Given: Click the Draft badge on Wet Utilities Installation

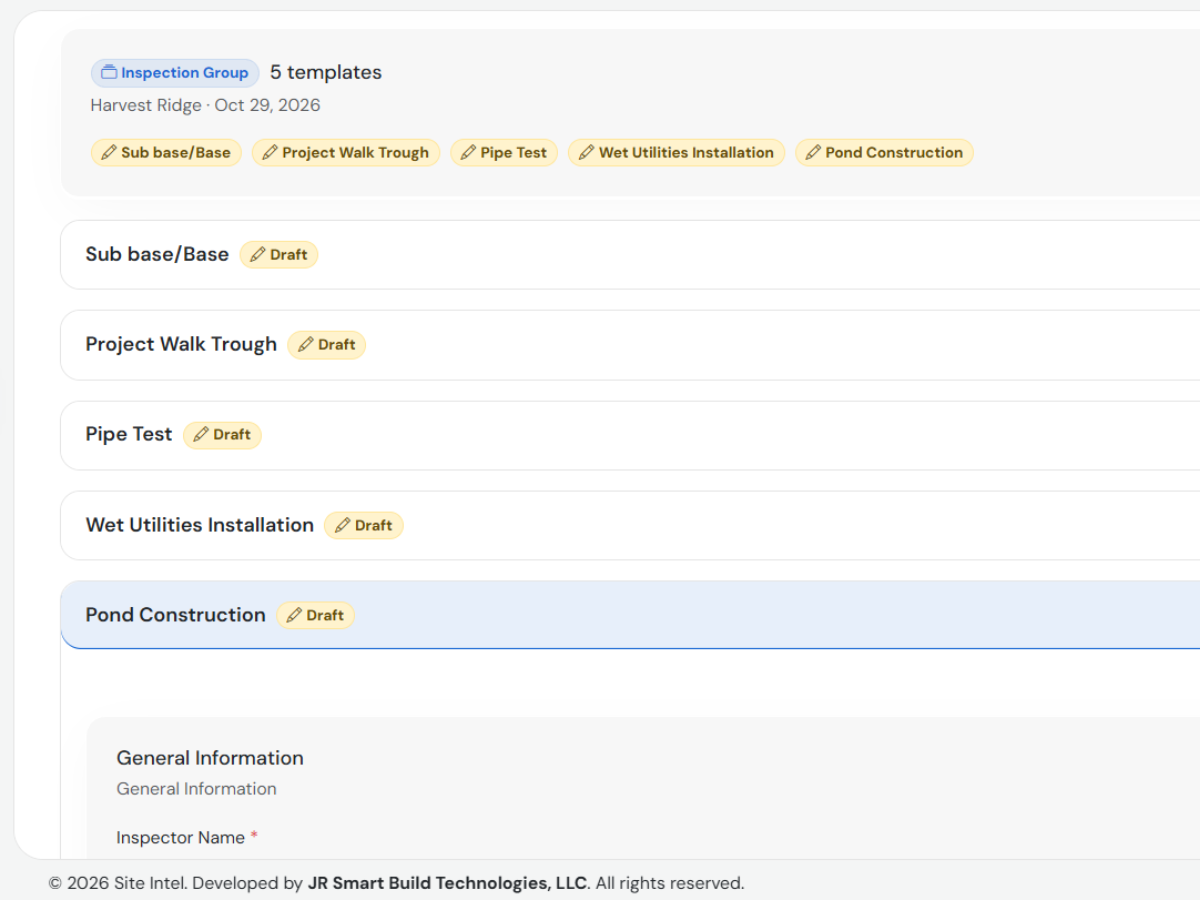Looking at the screenshot, I should [x=364, y=526].
